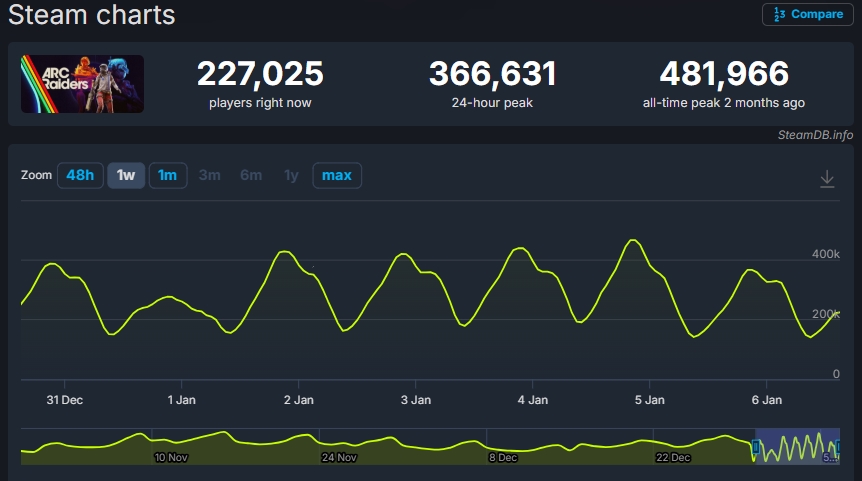Click the 366,631 24-hour peak value

coord(493,73)
